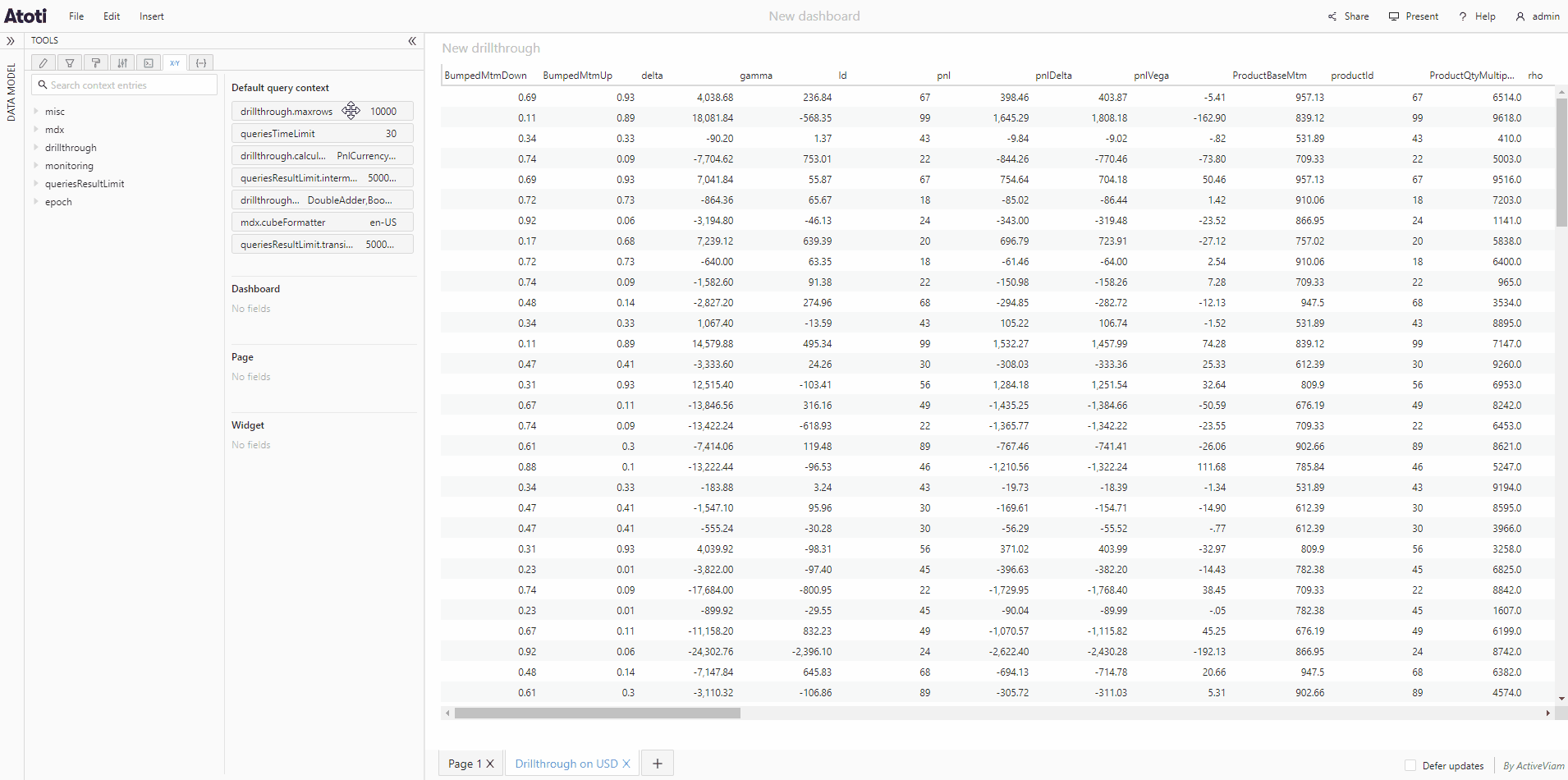1568x780 pixels.
Task: Expand the Data Model panel double-right chevron
Action: point(11,41)
